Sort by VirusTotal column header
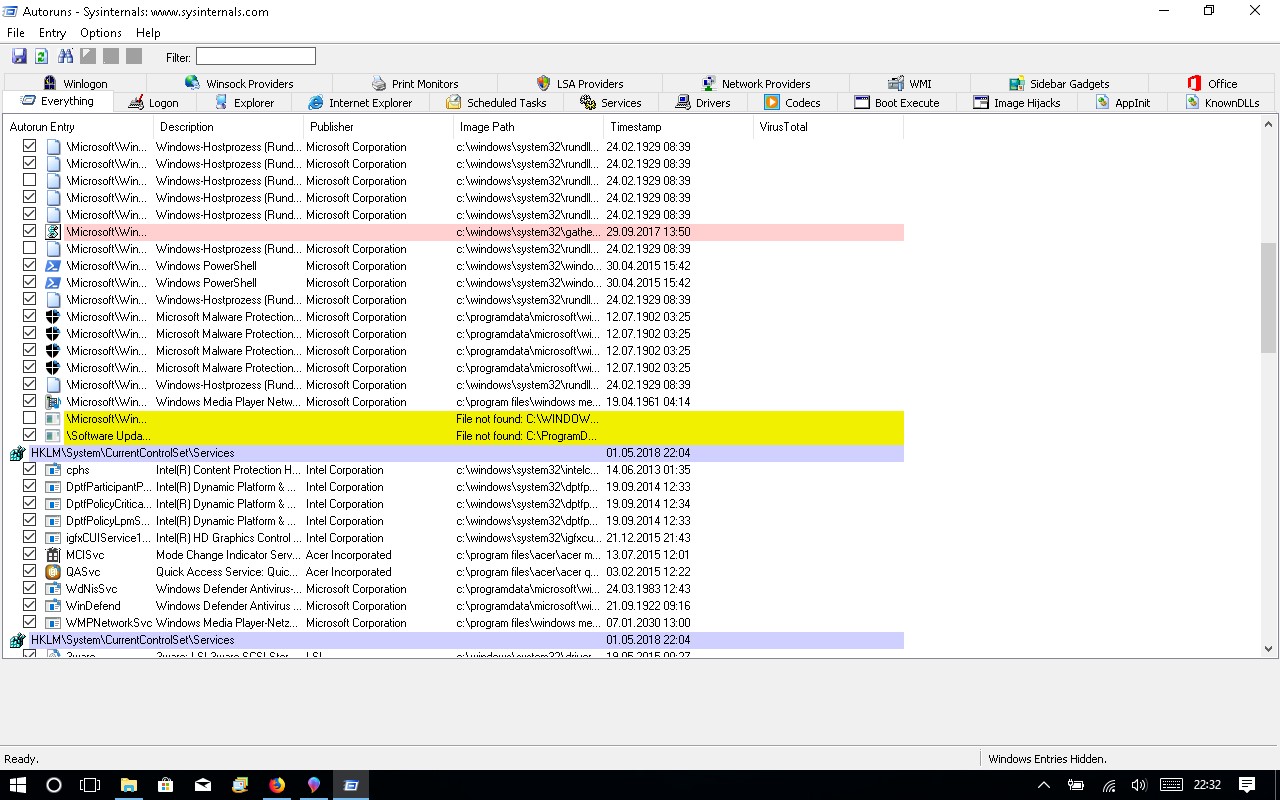This screenshot has width=1280, height=800. click(x=829, y=127)
